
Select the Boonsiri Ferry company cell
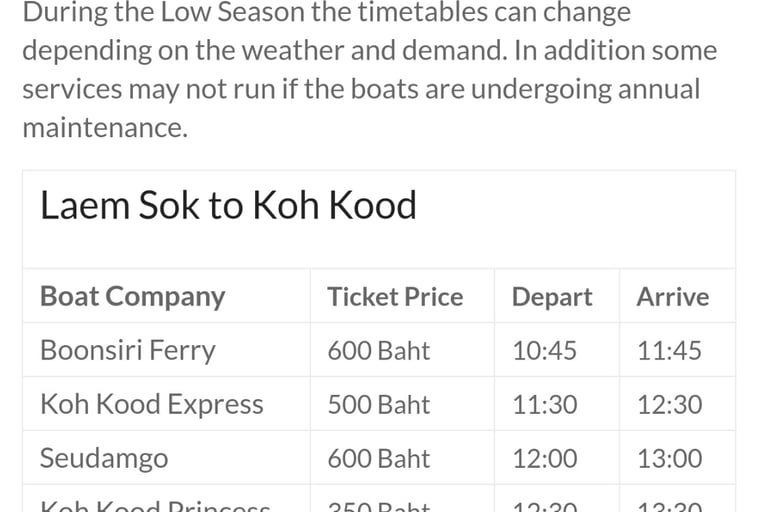pos(127,351)
